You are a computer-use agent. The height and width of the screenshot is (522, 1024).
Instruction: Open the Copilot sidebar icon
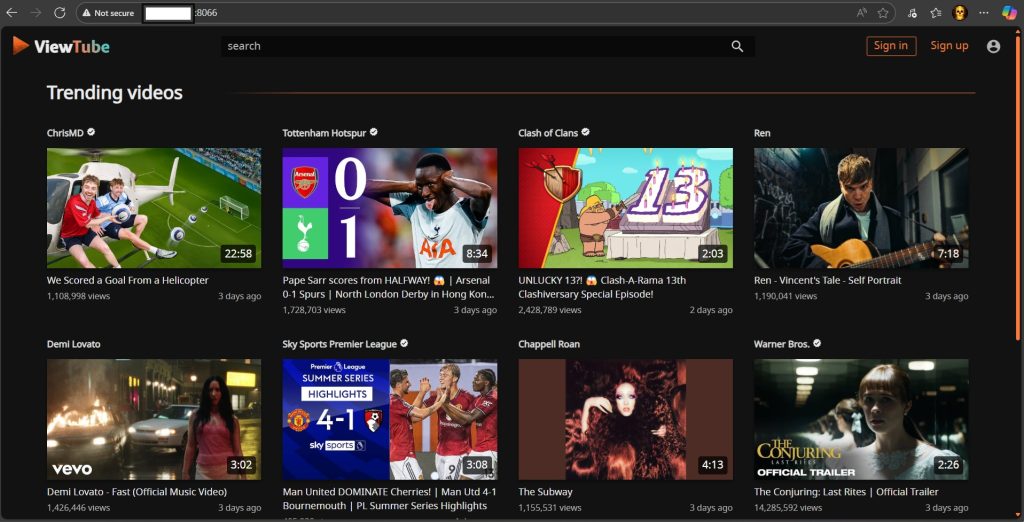1009,13
